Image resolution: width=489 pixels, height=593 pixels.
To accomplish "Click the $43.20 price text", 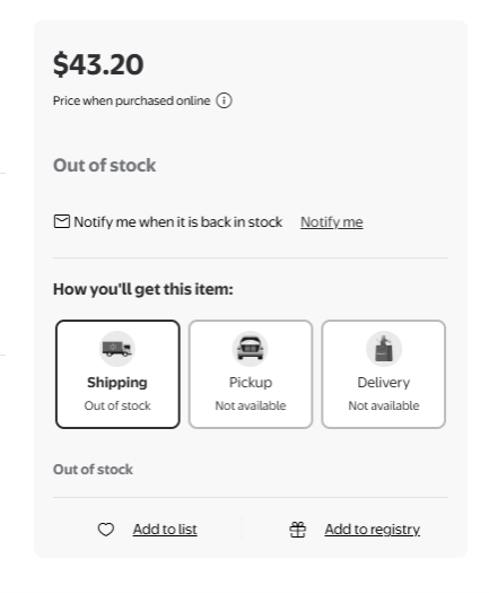I will pos(98,64).
